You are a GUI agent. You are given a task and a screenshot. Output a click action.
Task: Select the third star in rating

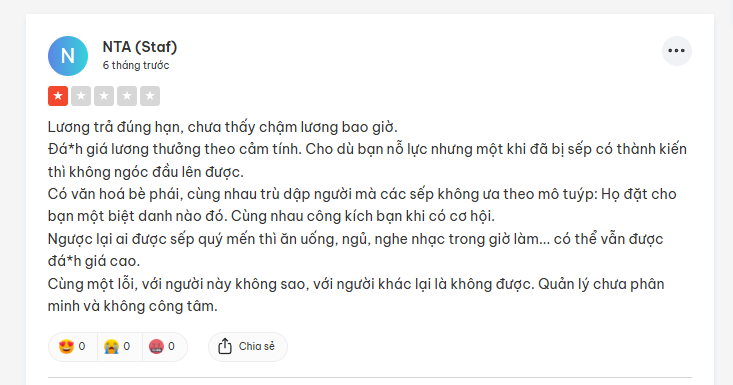pos(104,96)
